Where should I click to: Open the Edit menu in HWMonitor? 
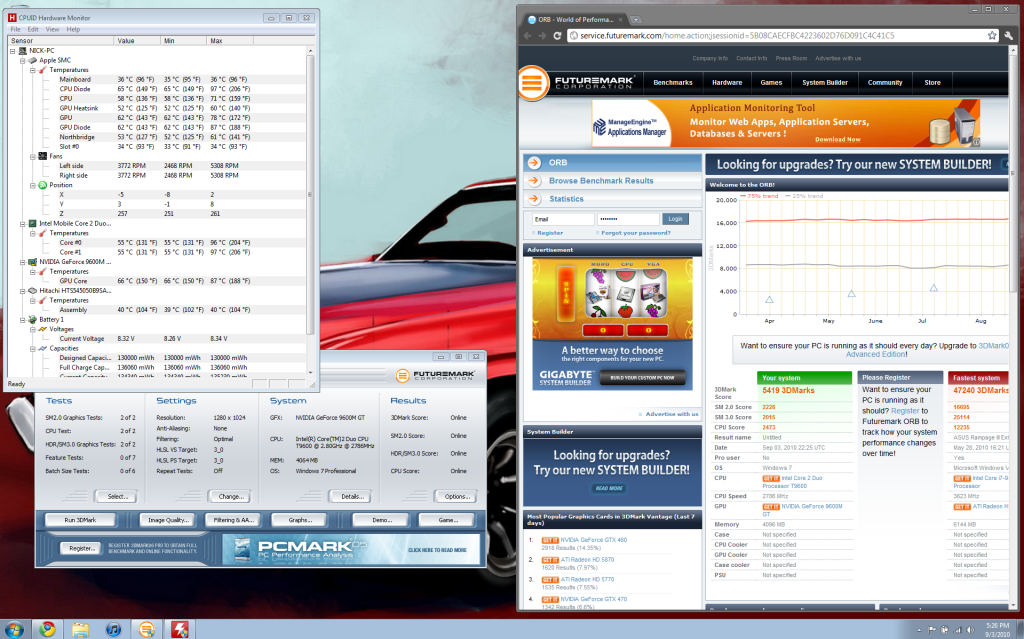[33, 29]
